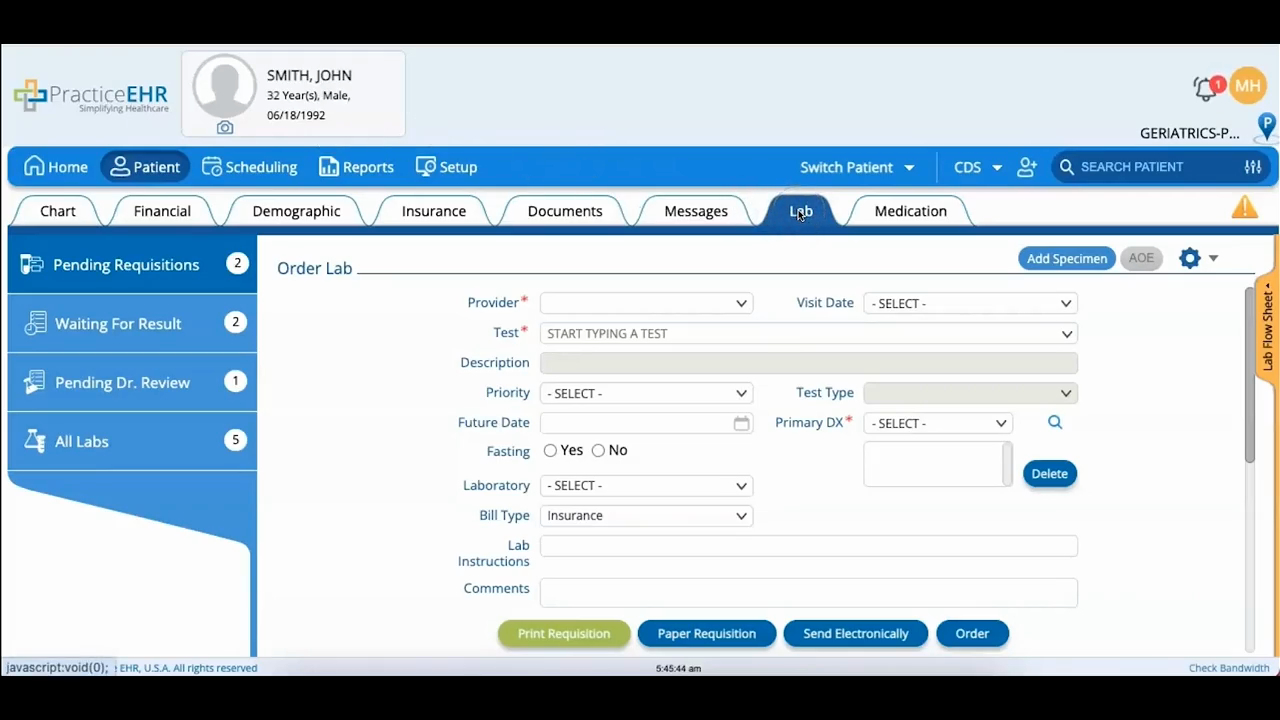The image size is (1280, 720).
Task: Open advanced search filter sliders icon
Action: [1253, 167]
